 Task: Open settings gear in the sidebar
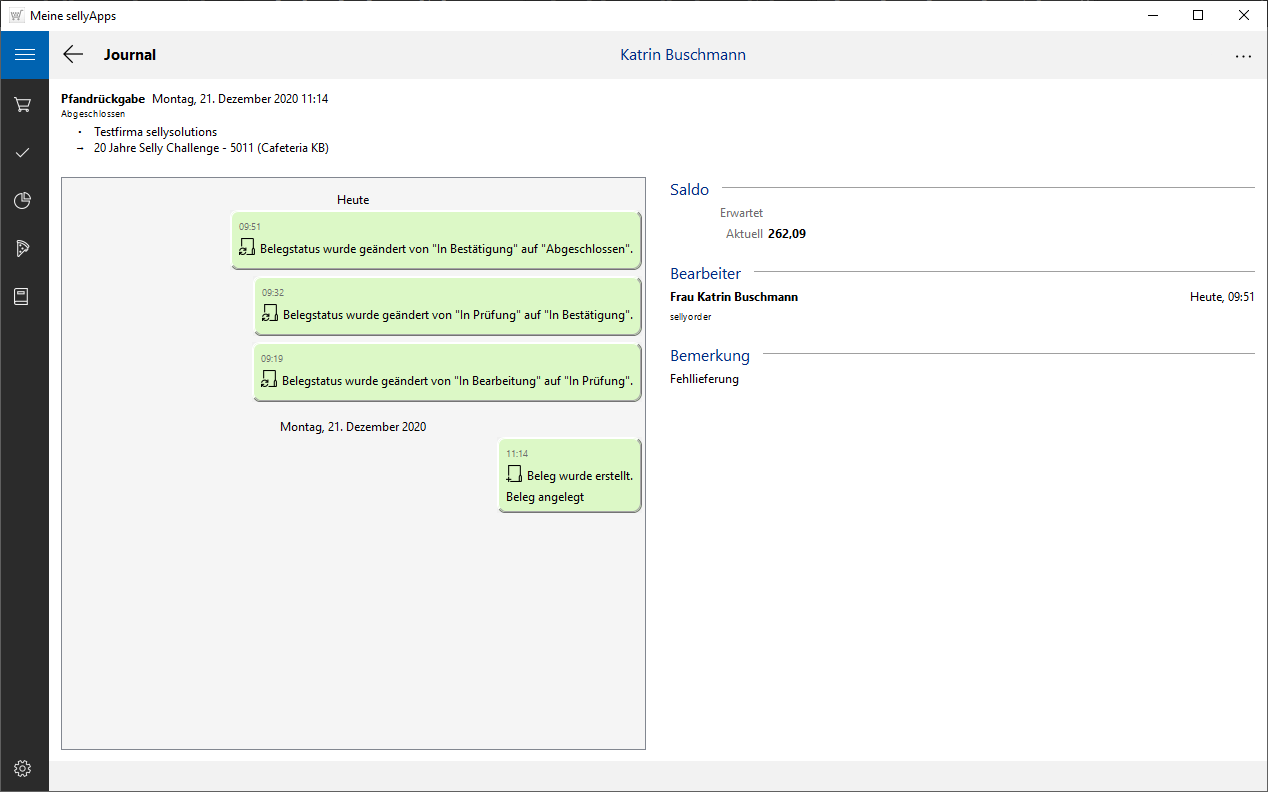click(24, 768)
